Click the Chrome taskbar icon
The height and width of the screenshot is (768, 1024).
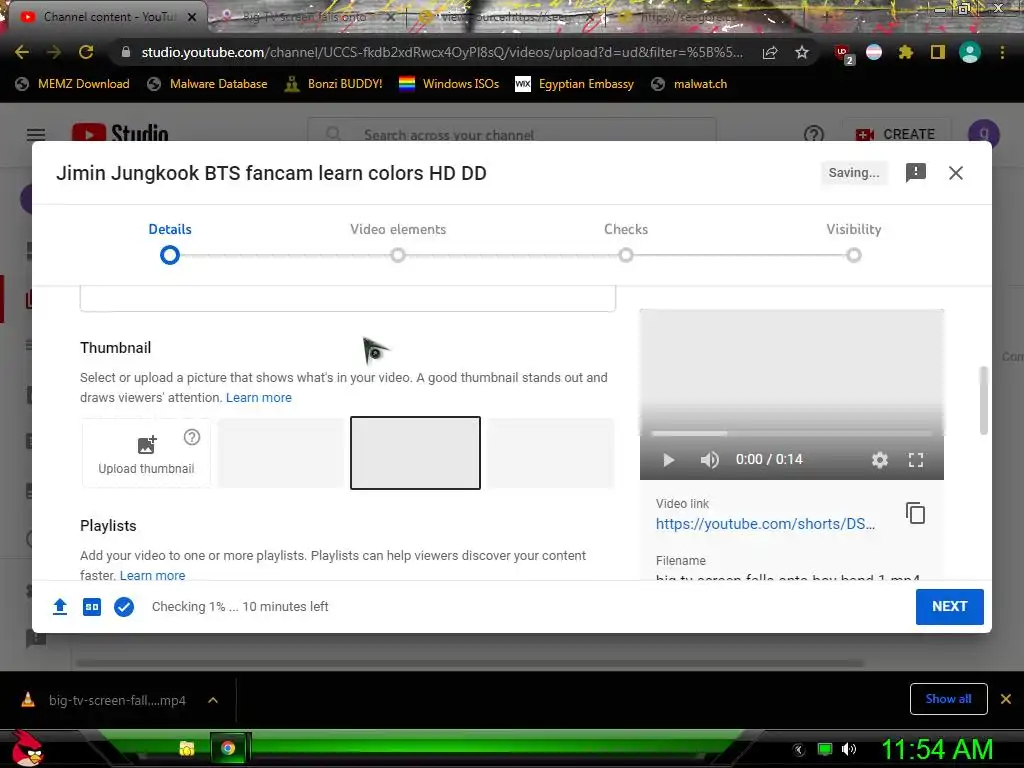click(228, 748)
